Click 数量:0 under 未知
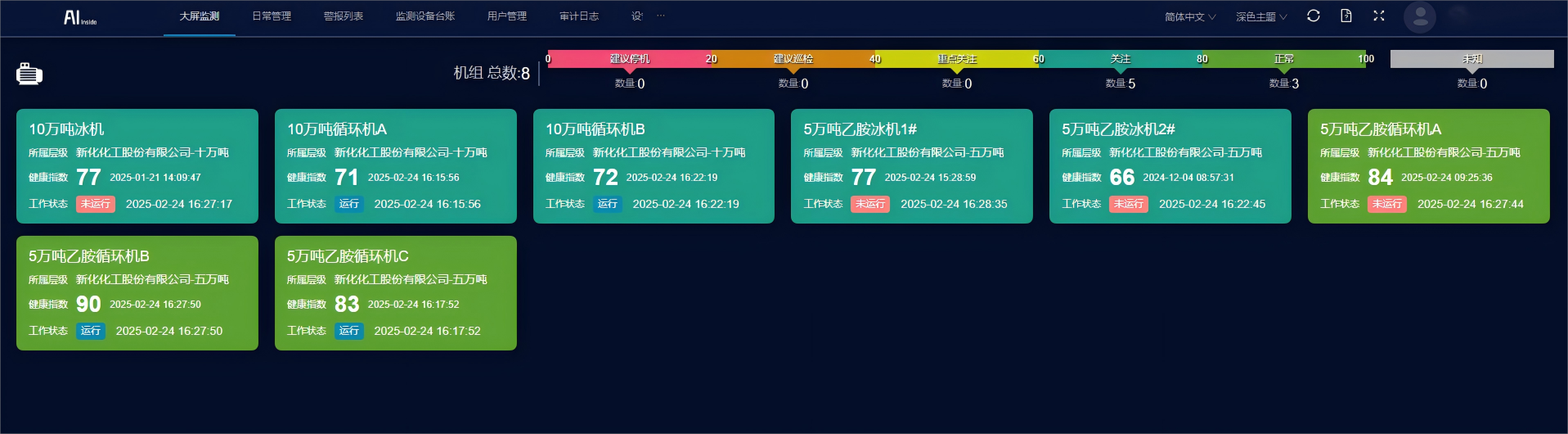The height and width of the screenshot is (434, 1568). tap(1472, 84)
